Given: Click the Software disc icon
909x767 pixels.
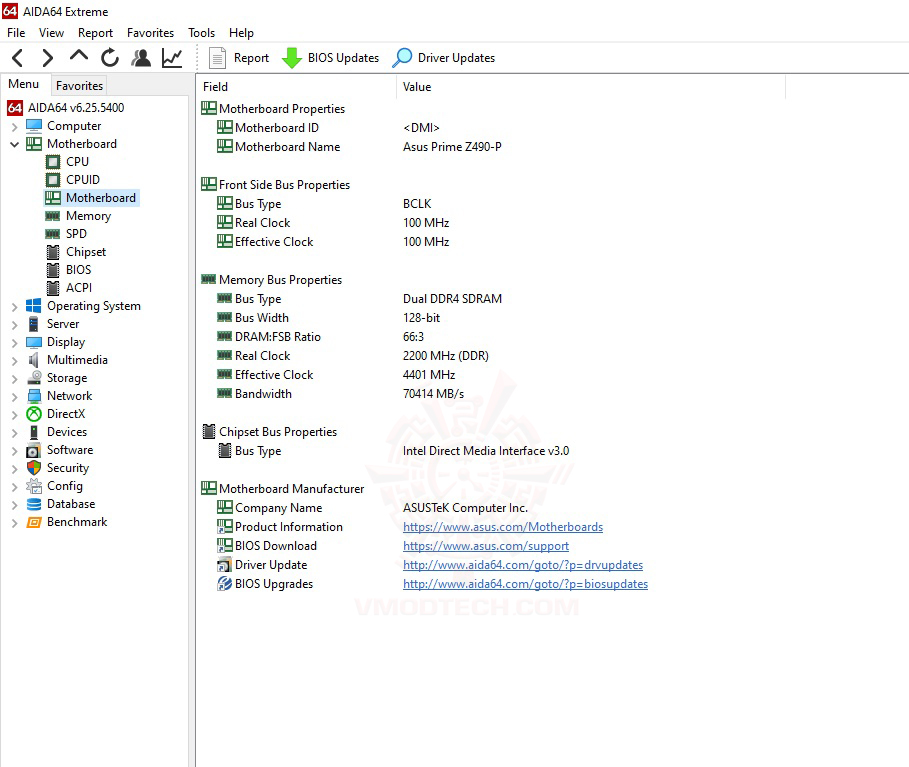Looking at the screenshot, I should point(34,450).
